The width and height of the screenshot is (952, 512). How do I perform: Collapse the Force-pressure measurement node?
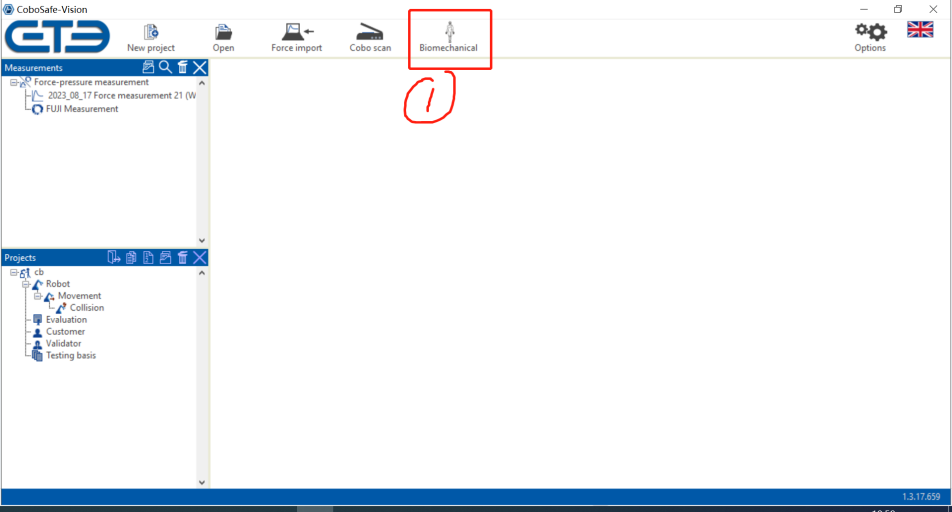(x=14, y=83)
